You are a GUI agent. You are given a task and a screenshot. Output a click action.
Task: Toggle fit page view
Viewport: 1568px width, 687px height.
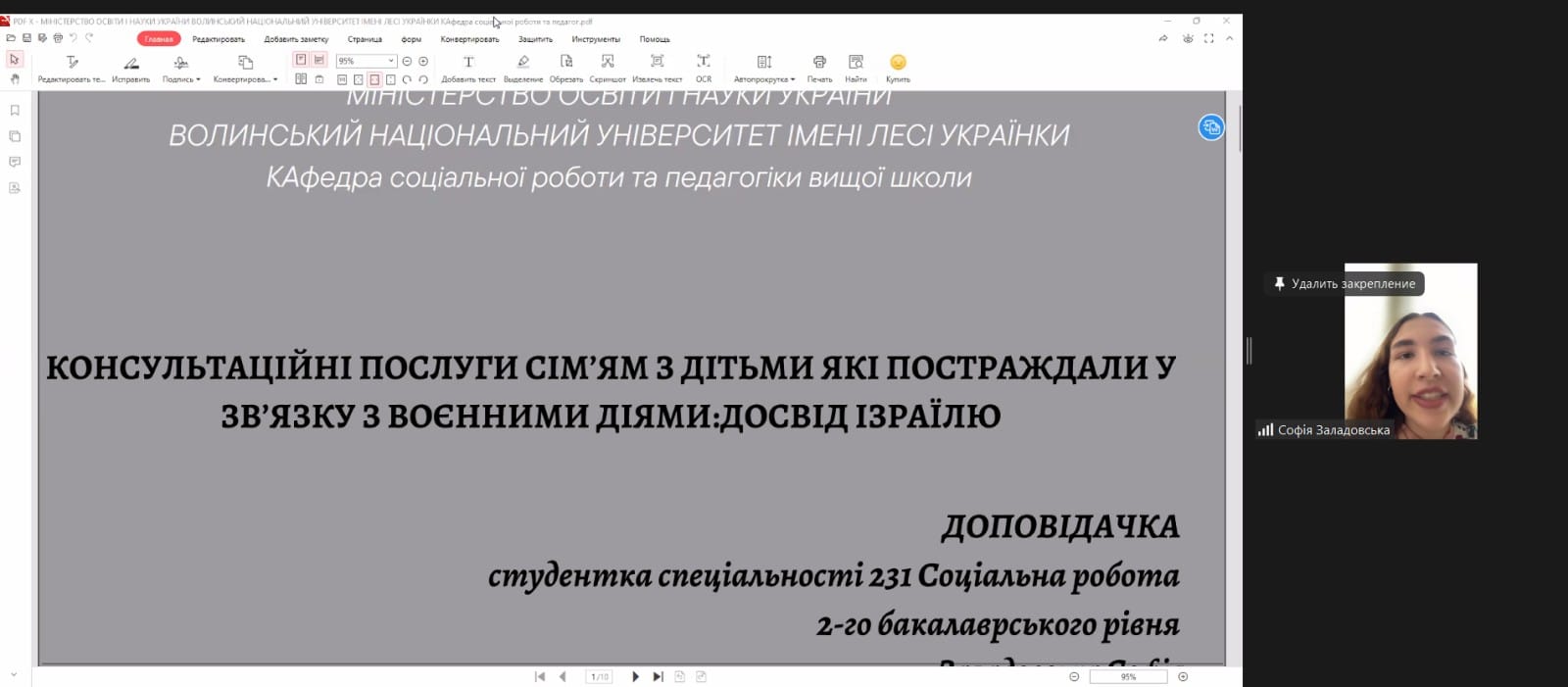tap(359, 79)
